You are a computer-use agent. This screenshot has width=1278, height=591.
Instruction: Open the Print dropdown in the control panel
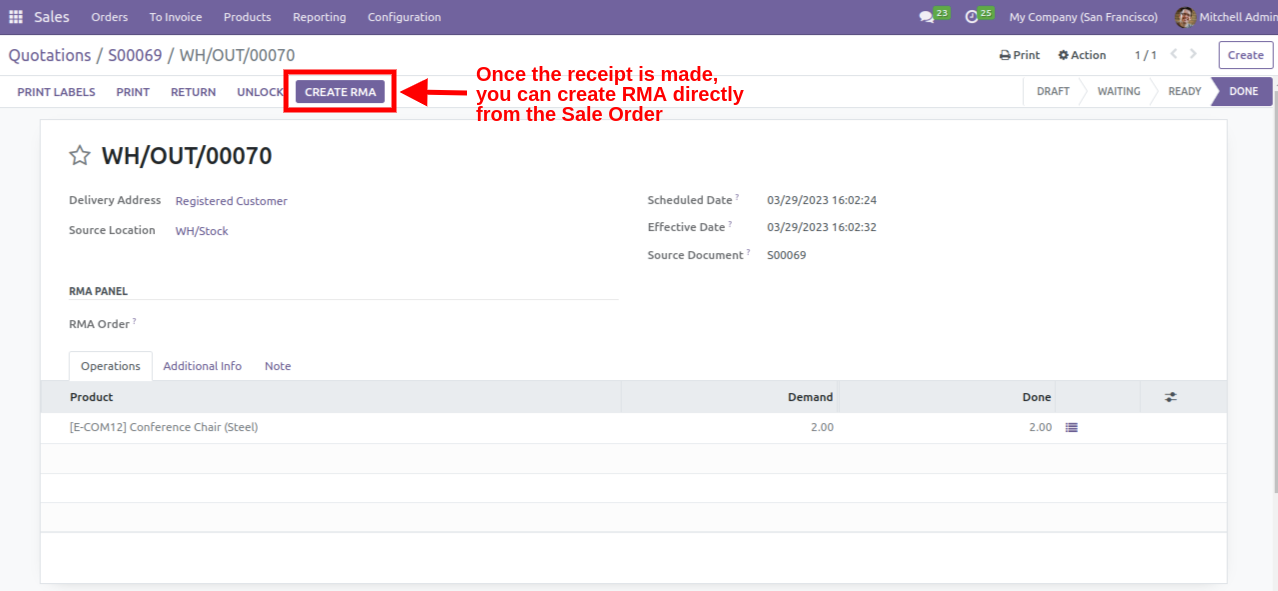point(1020,55)
